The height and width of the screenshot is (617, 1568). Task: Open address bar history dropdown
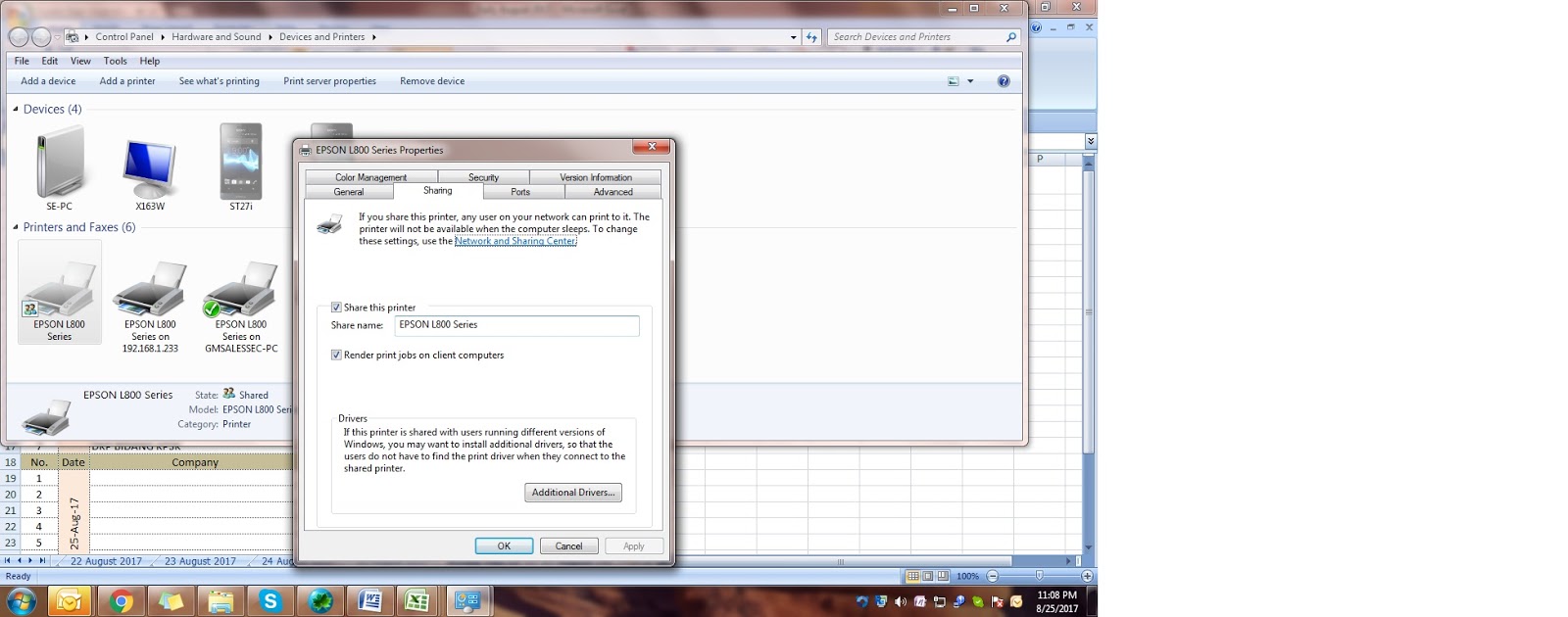pos(793,37)
